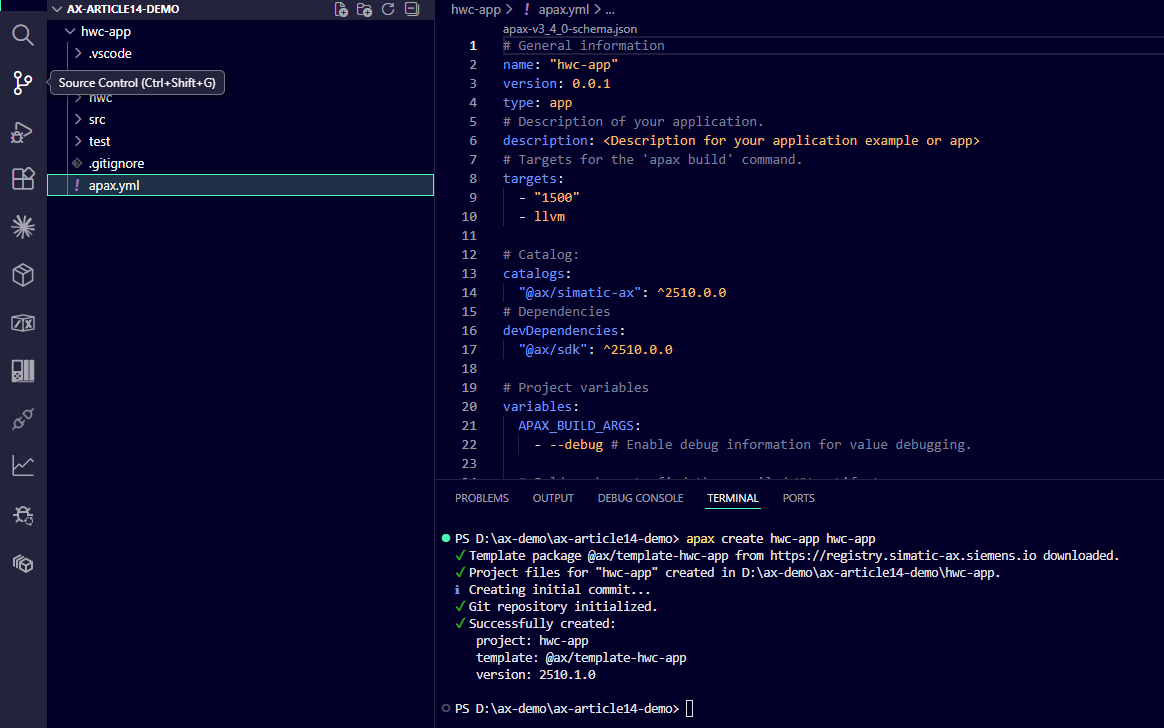Refresh the explorer tree
This screenshot has height=728, width=1164.
point(388,10)
